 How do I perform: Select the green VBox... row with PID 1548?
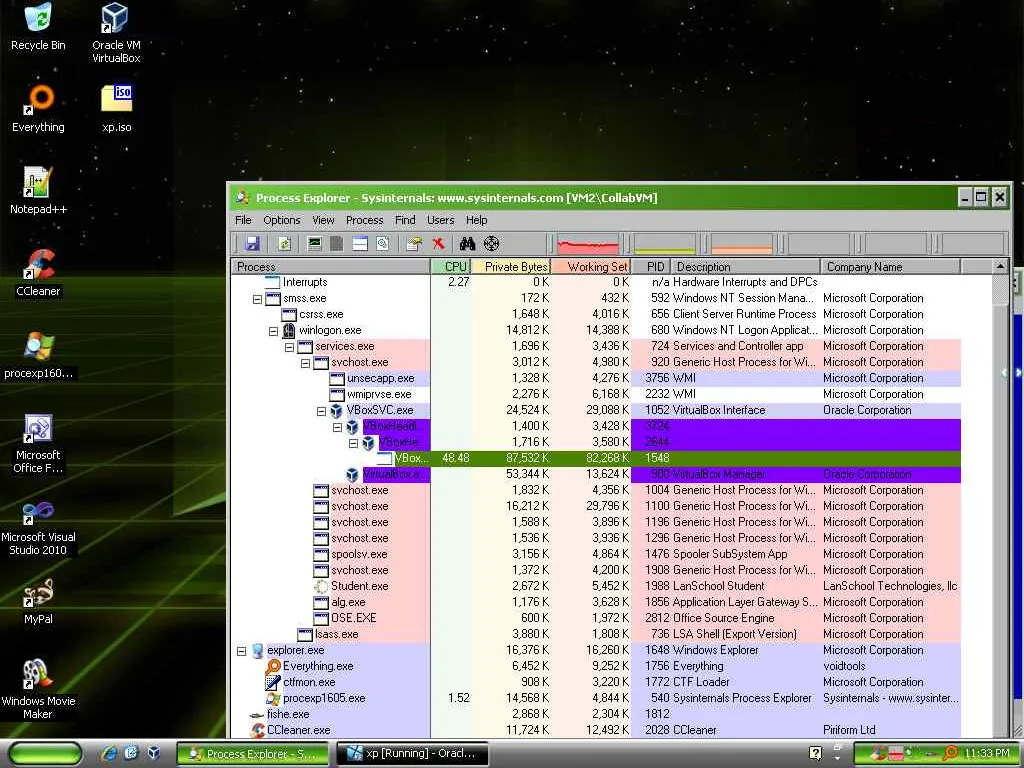pos(667,458)
